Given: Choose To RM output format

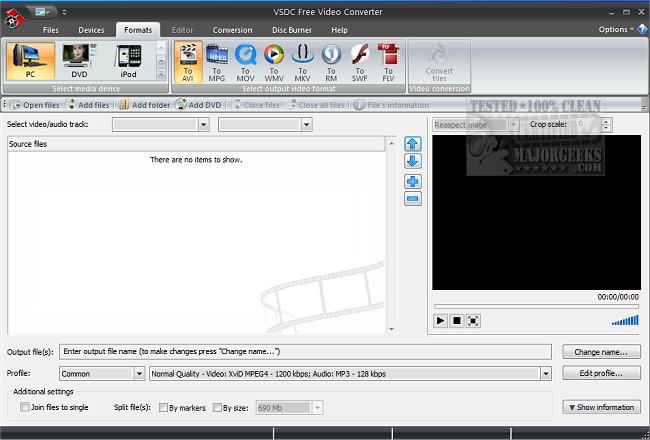Looking at the screenshot, I should tap(331, 62).
